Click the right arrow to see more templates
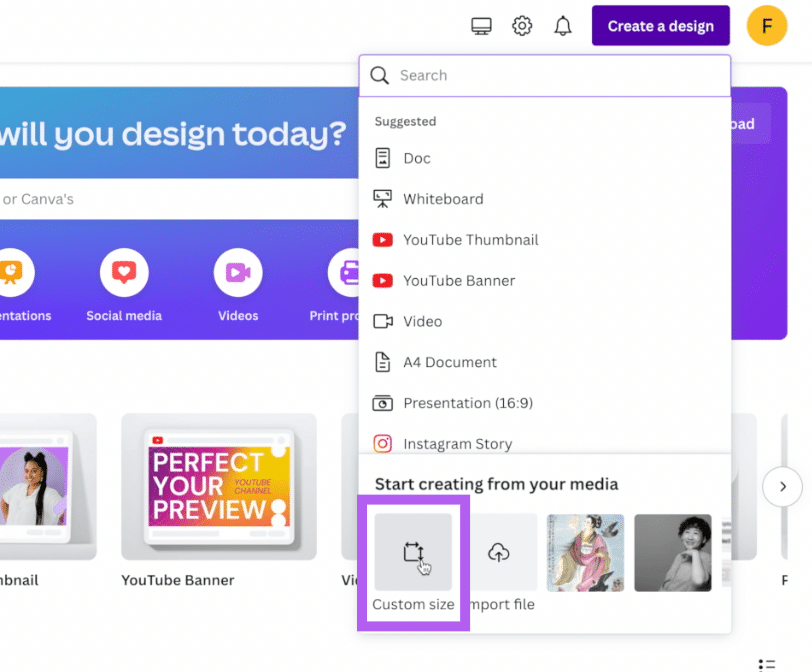812x672 pixels. [x=783, y=486]
